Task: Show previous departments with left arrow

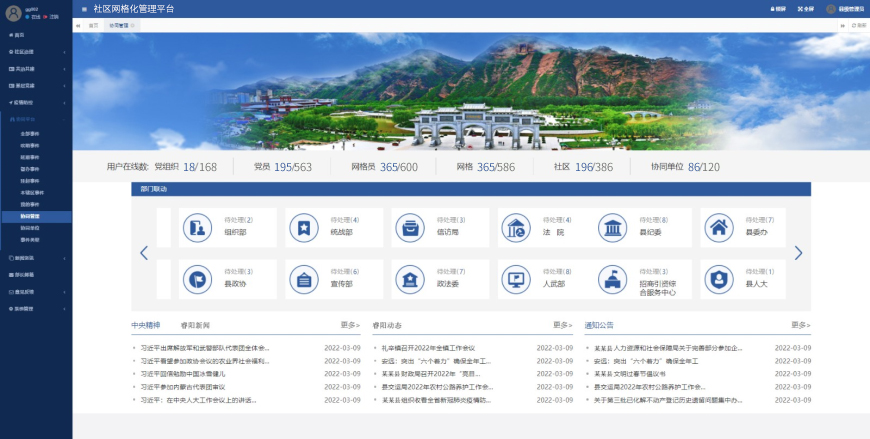Action: click(144, 253)
